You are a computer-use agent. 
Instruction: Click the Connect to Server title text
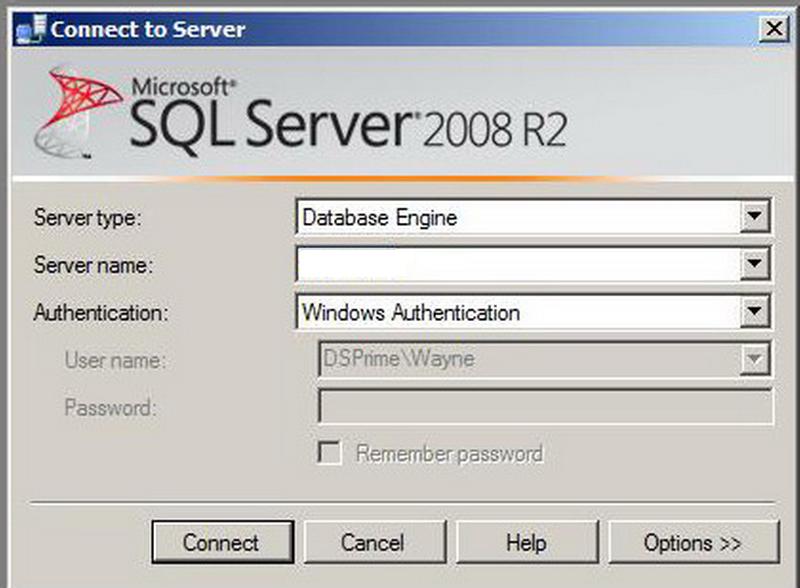[x=148, y=29]
